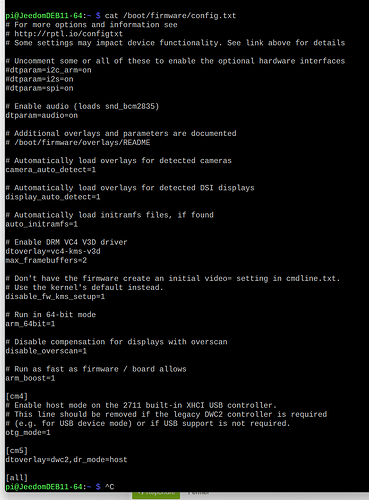Click the cat /boot/firmware/config.txt command text
The height and width of the screenshot is (500, 369).
[170, 16]
